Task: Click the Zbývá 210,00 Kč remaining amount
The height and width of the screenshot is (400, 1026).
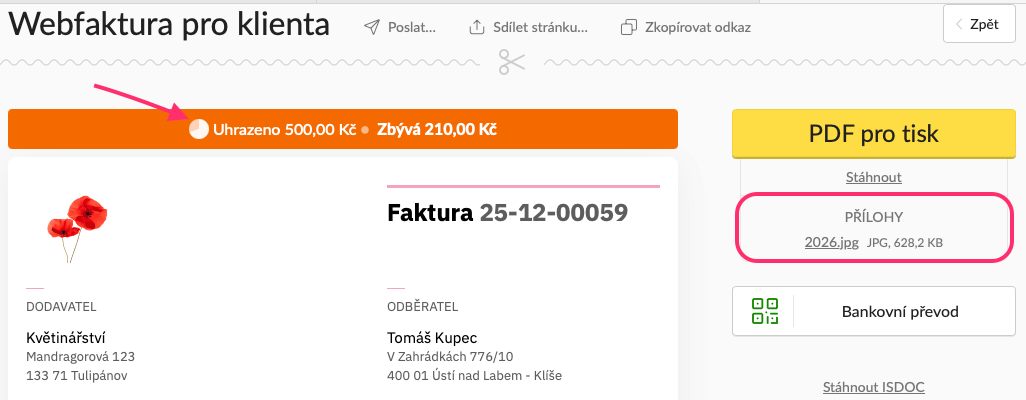Action: [436, 130]
